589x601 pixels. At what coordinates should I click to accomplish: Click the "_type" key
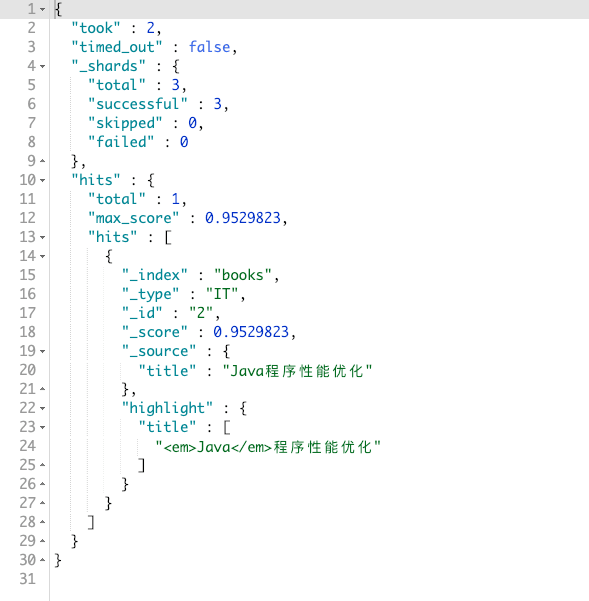point(151,294)
